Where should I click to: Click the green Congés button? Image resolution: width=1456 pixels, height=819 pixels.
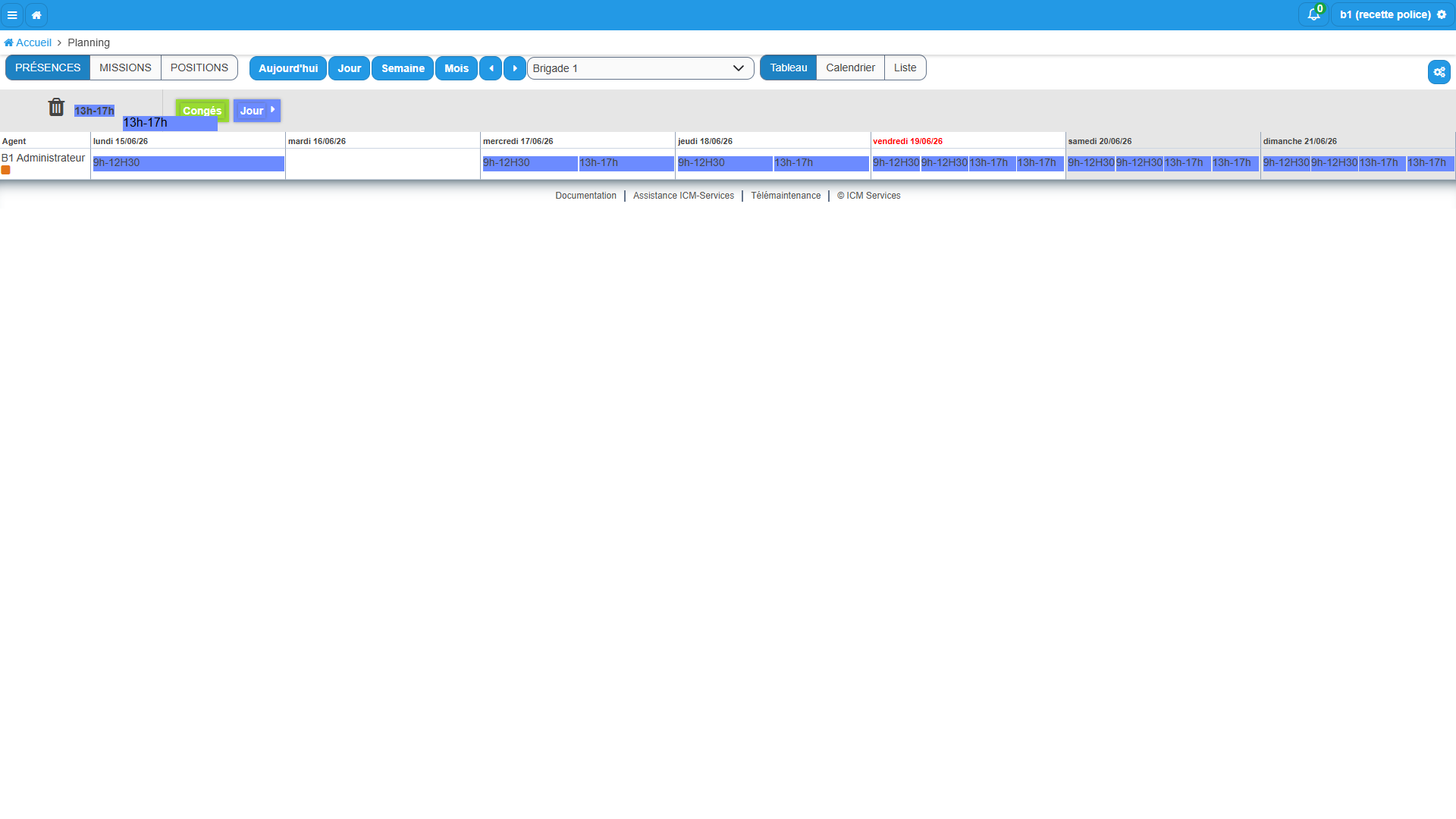202,111
